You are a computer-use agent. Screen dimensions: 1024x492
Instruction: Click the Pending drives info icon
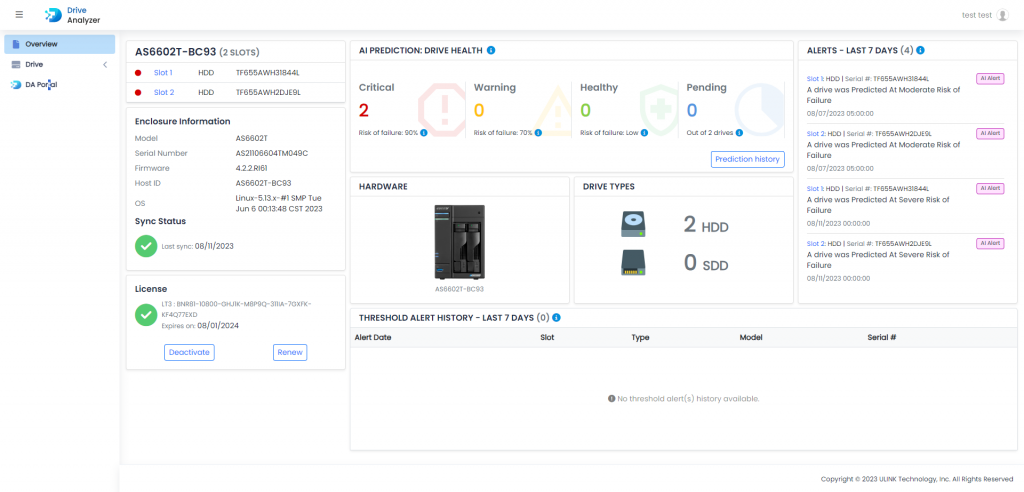(739, 133)
